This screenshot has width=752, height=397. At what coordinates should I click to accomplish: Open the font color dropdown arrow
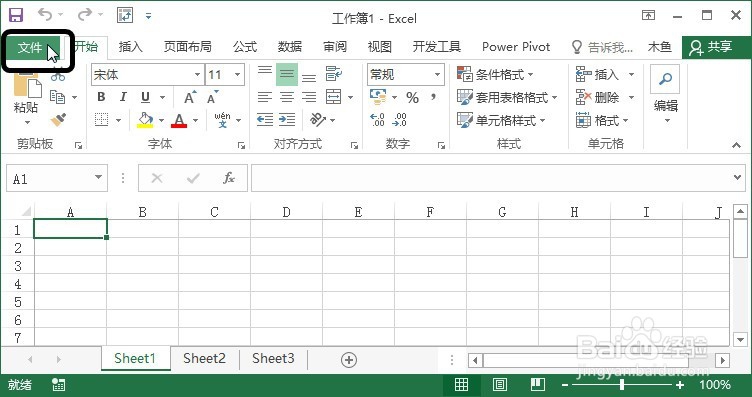196,120
